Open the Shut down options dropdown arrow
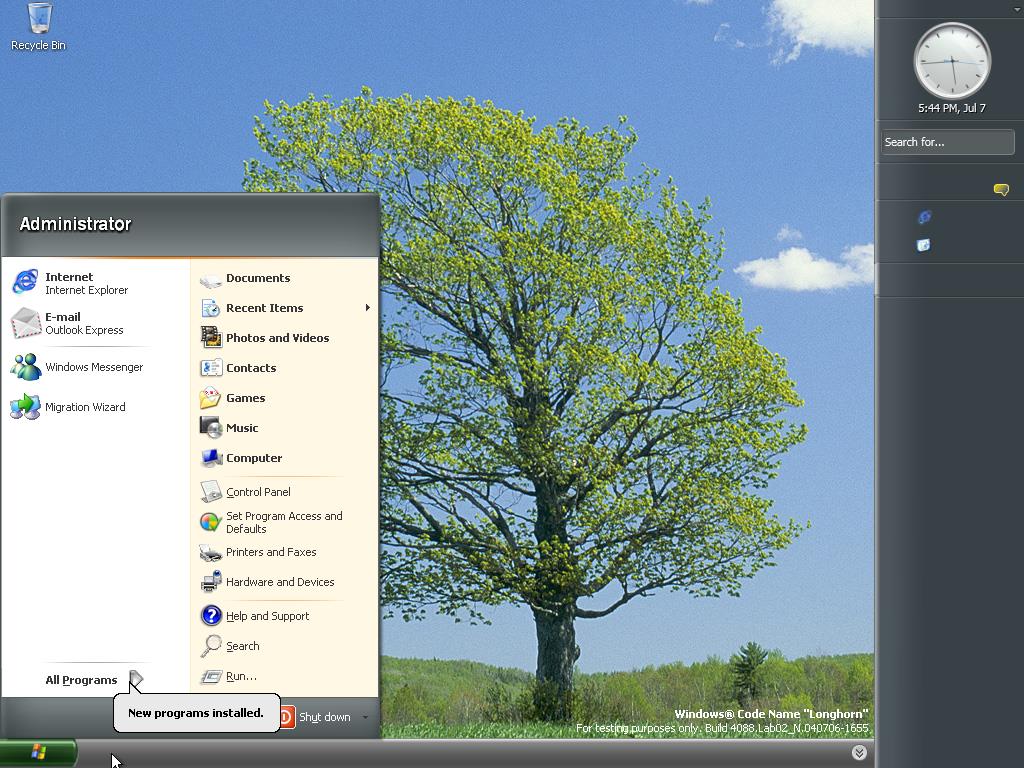Viewport: 1024px width, 768px height. point(365,717)
